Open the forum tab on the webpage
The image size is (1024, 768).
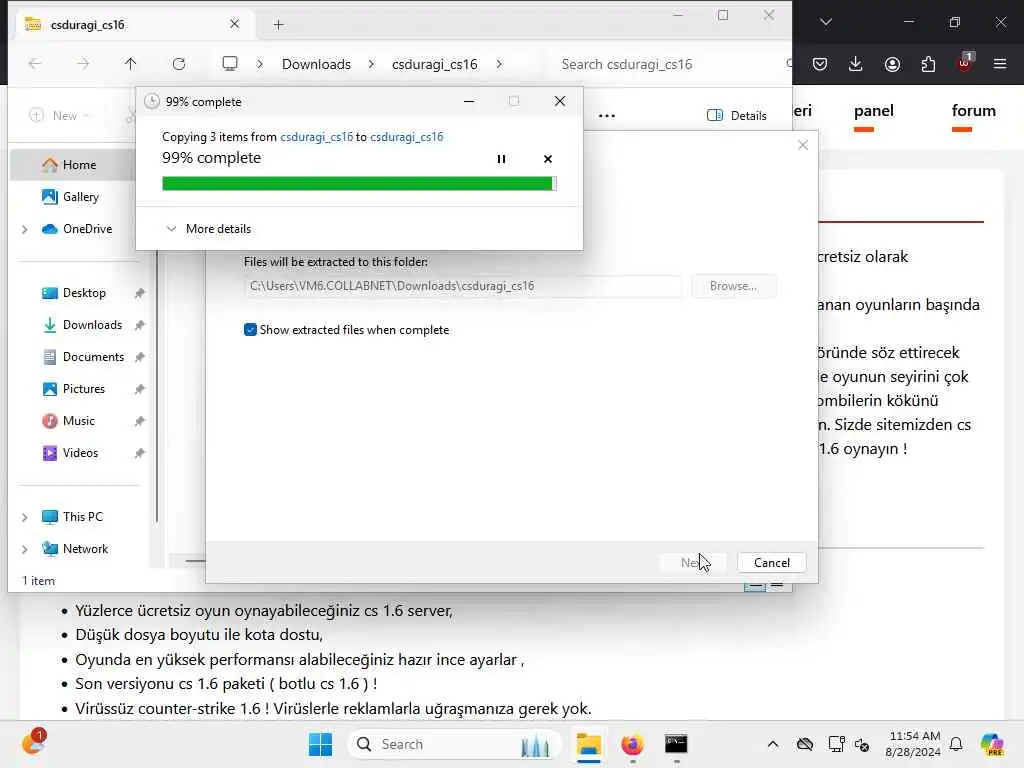(x=973, y=111)
